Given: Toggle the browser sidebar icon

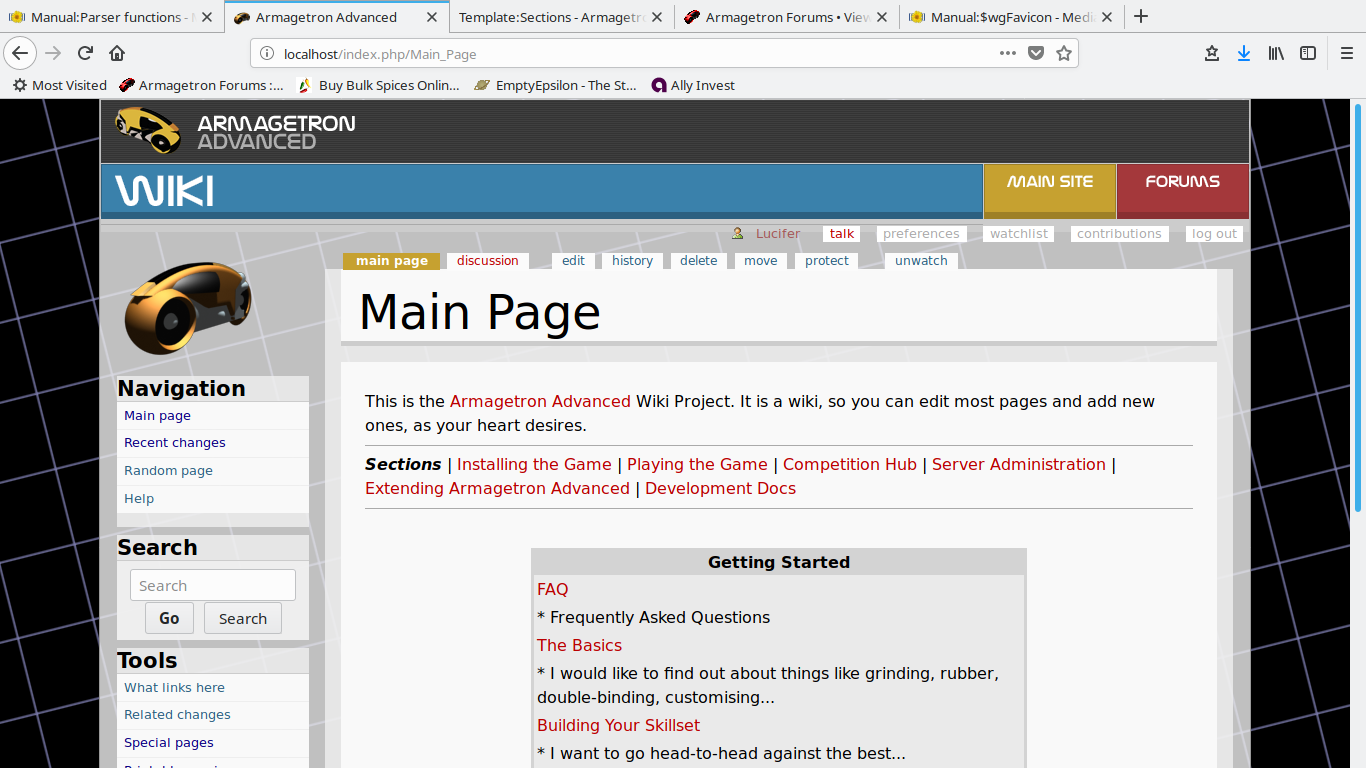Looking at the screenshot, I should click(1308, 54).
